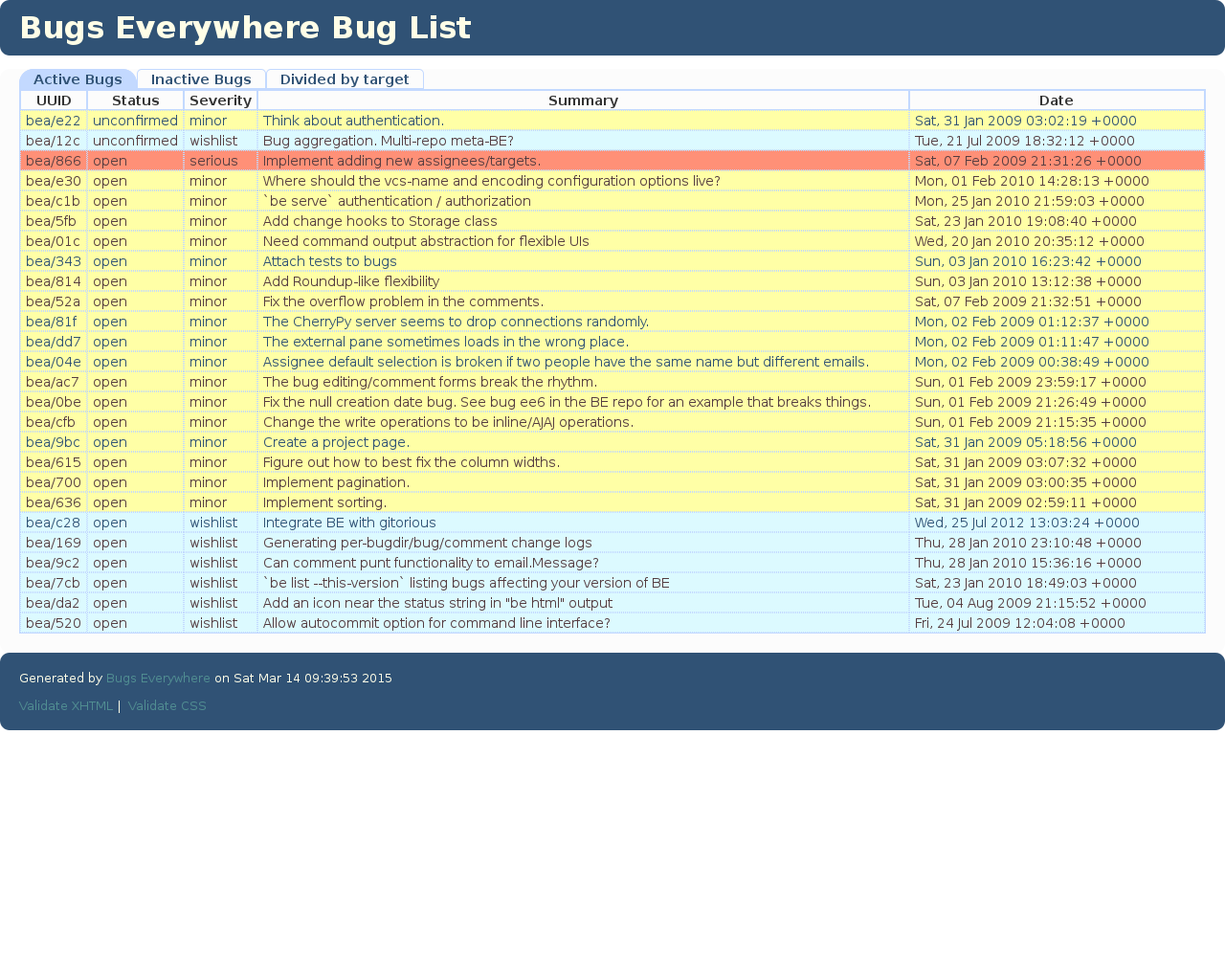Click 'Attach tests to bugs' summary
Viewport: 1225px width, 980px height.
click(330, 261)
